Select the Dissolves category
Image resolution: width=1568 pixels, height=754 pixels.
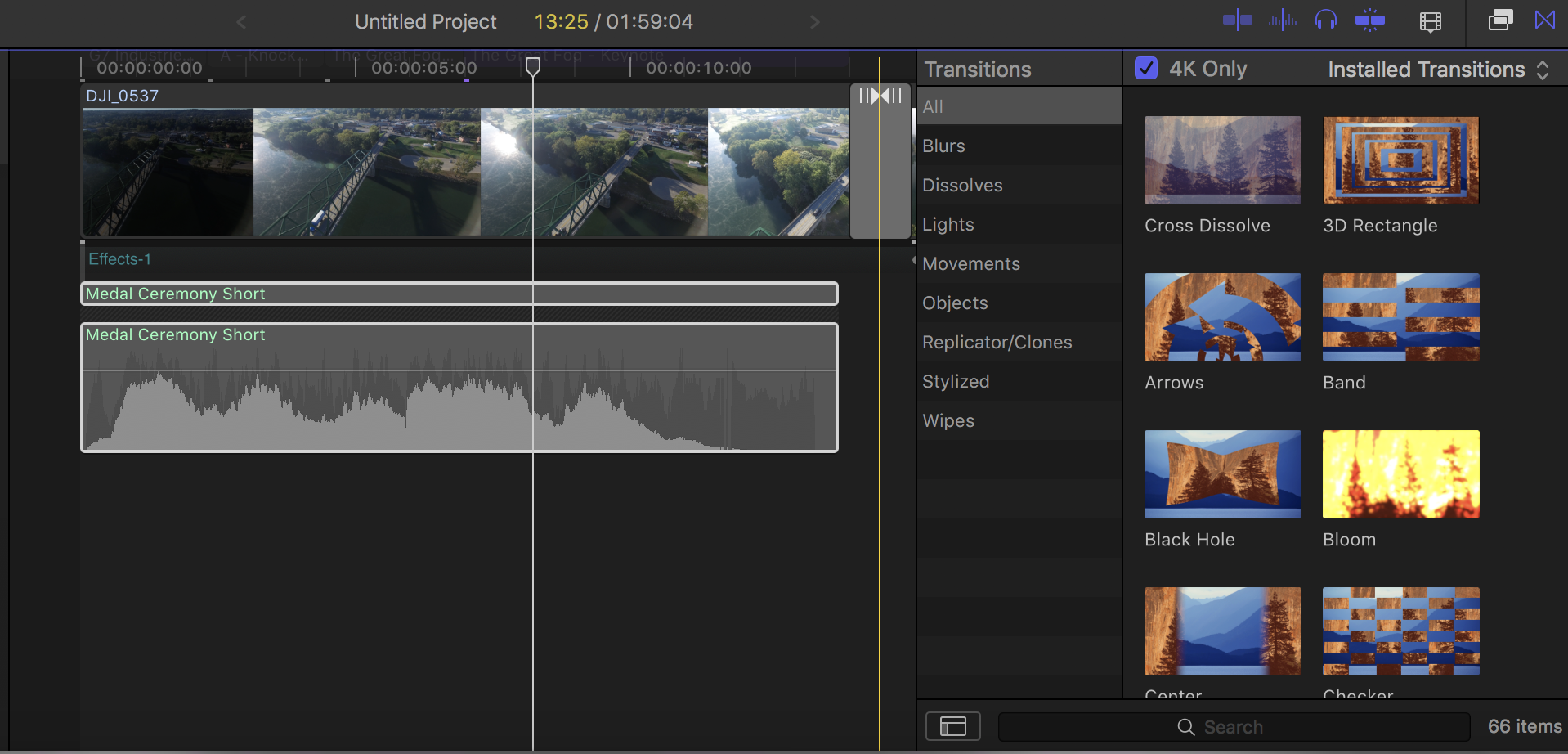pos(1019,185)
